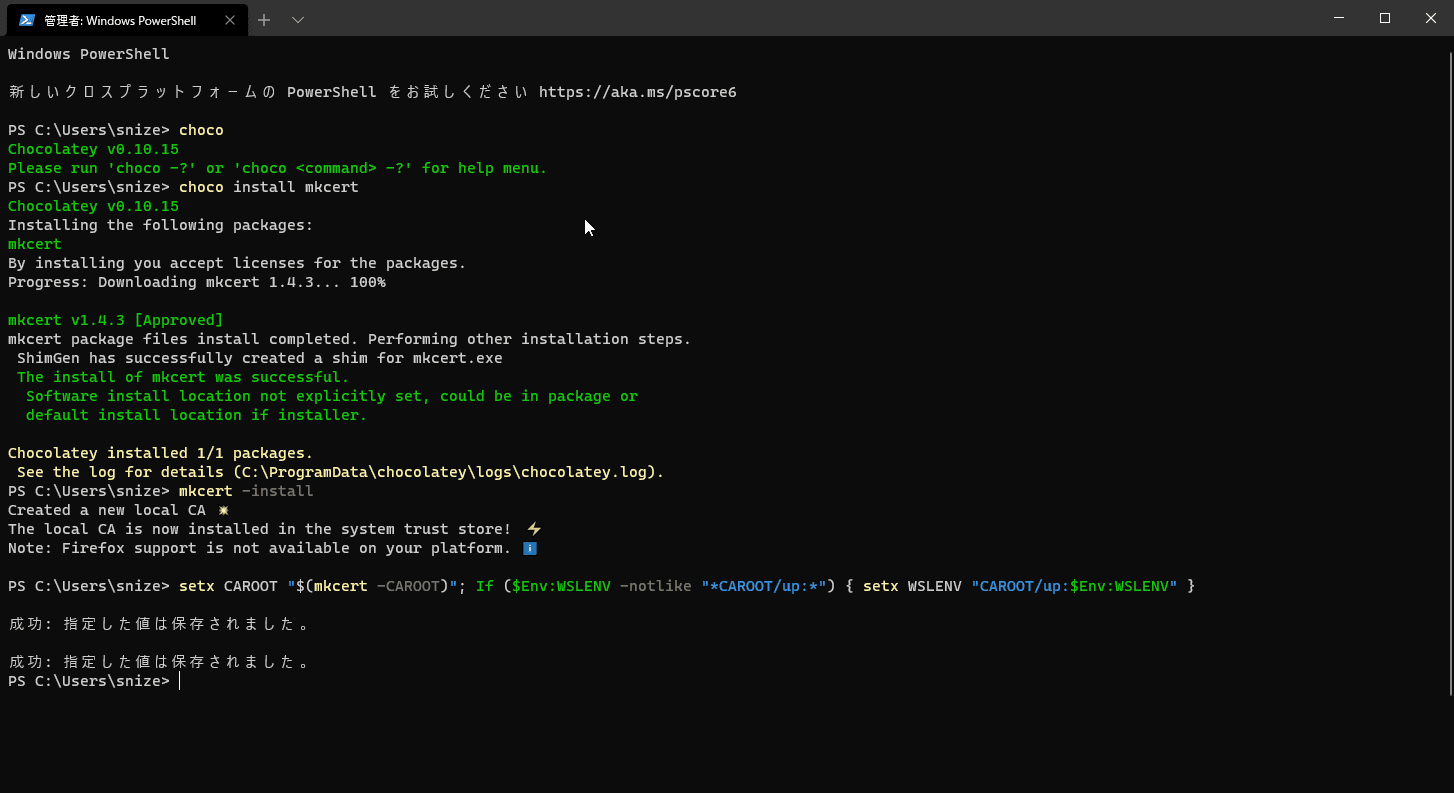Click the 'mkcert -install' command text
Viewport: 1454px width, 793px height.
pyautogui.click(x=246, y=491)
